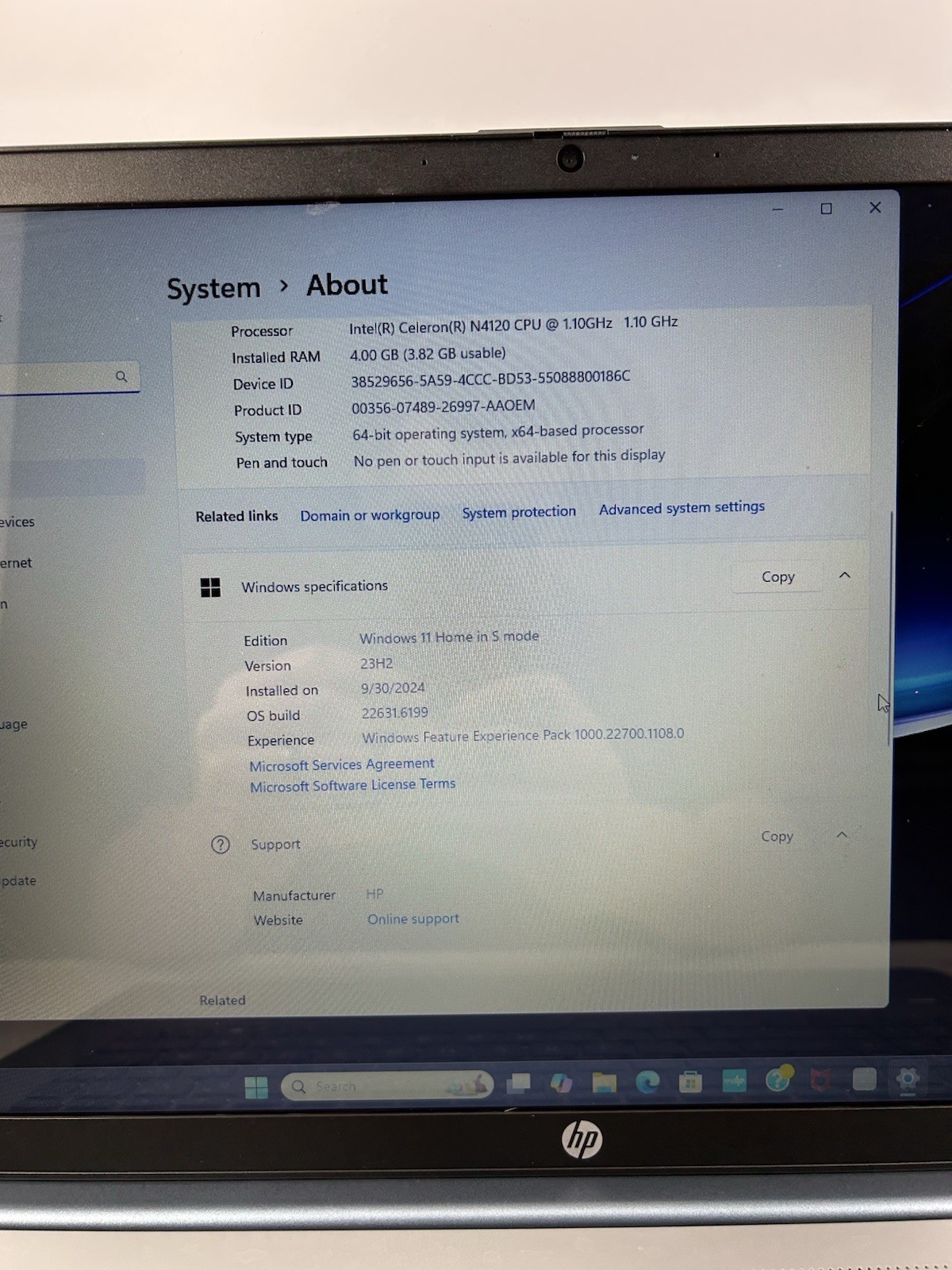This screenshot has height=1270, width=952.
Task: Open Microsoft Store from the taskbar
Action: 691,1081
